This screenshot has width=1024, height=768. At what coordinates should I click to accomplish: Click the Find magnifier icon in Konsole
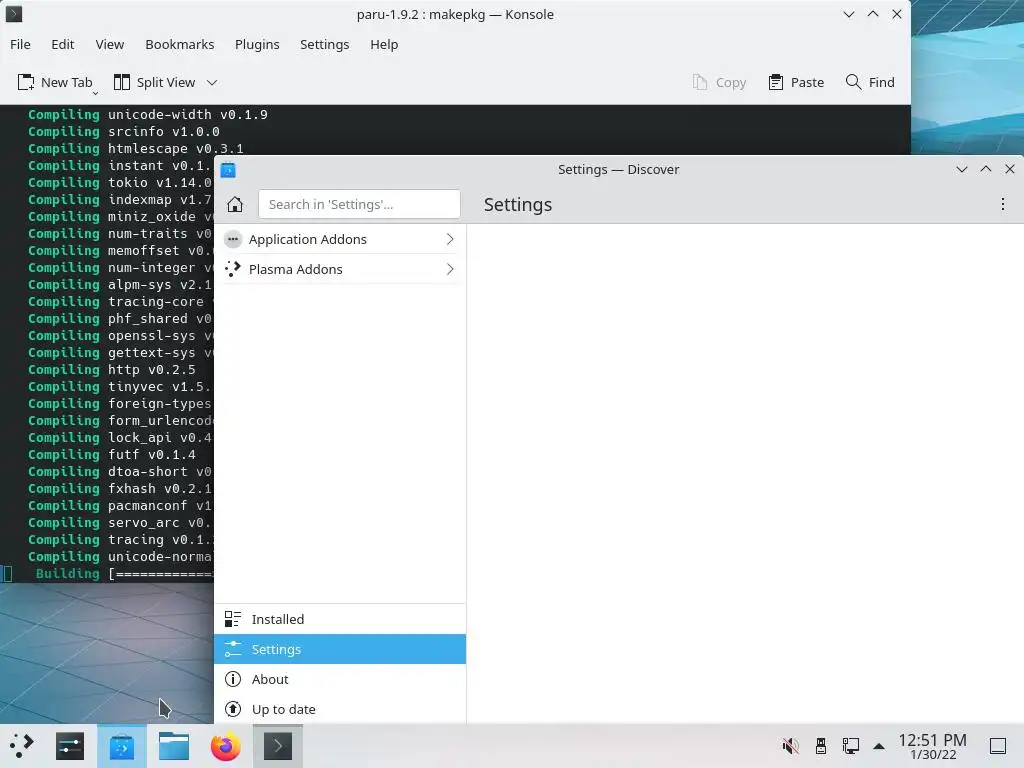click(854, 82)
